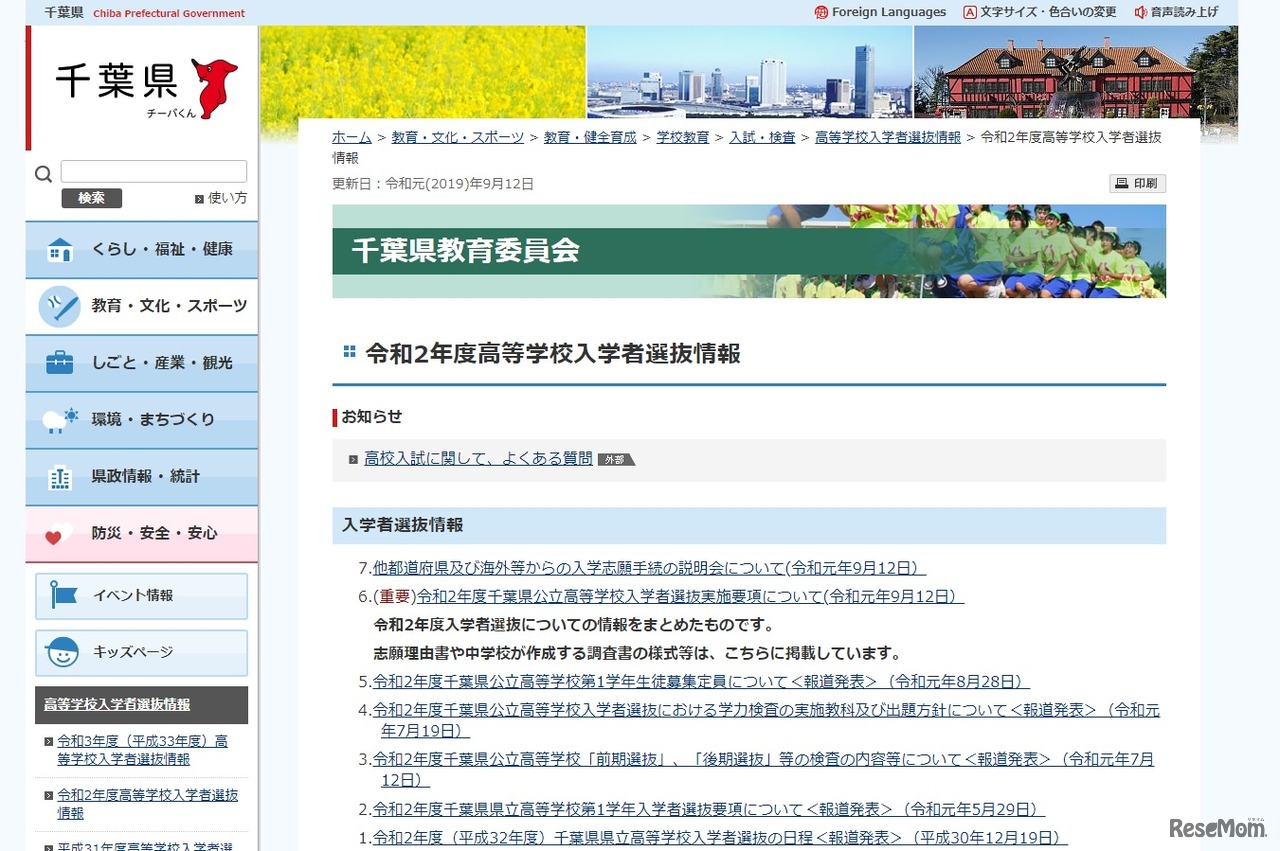Click the search text input field
The width and height of the screenshot is (1280, 851).
click(x=153, y=172)
